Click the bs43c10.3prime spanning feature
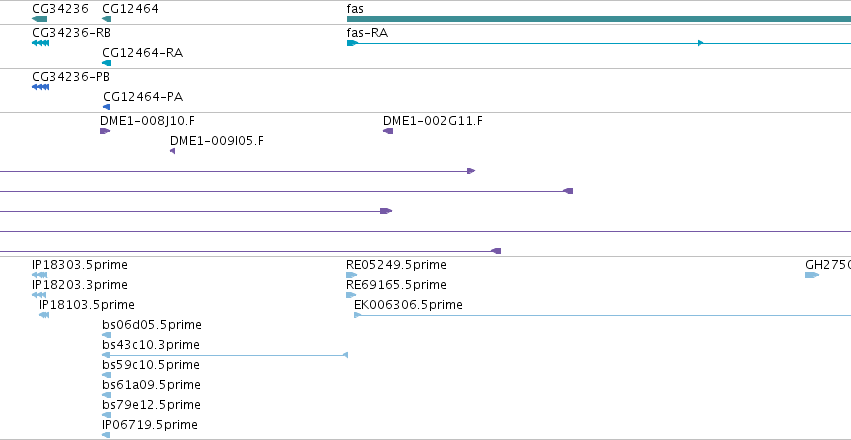The height and width of the screenshot is (440, 851). [225, 355]
